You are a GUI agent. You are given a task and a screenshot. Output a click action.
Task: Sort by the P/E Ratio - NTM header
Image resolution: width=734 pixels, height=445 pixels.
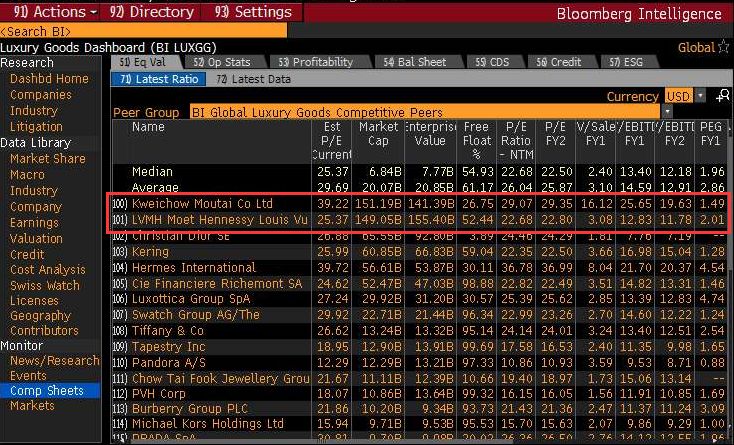(x=516, y=140)
